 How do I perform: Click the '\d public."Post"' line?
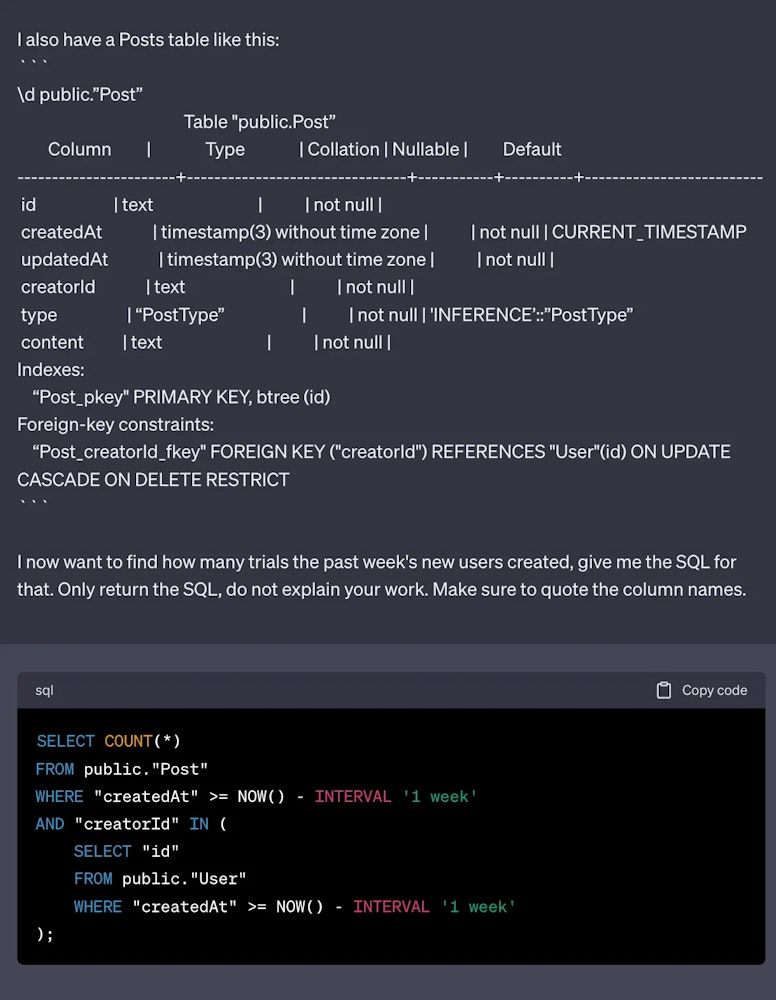pos(80,94)
